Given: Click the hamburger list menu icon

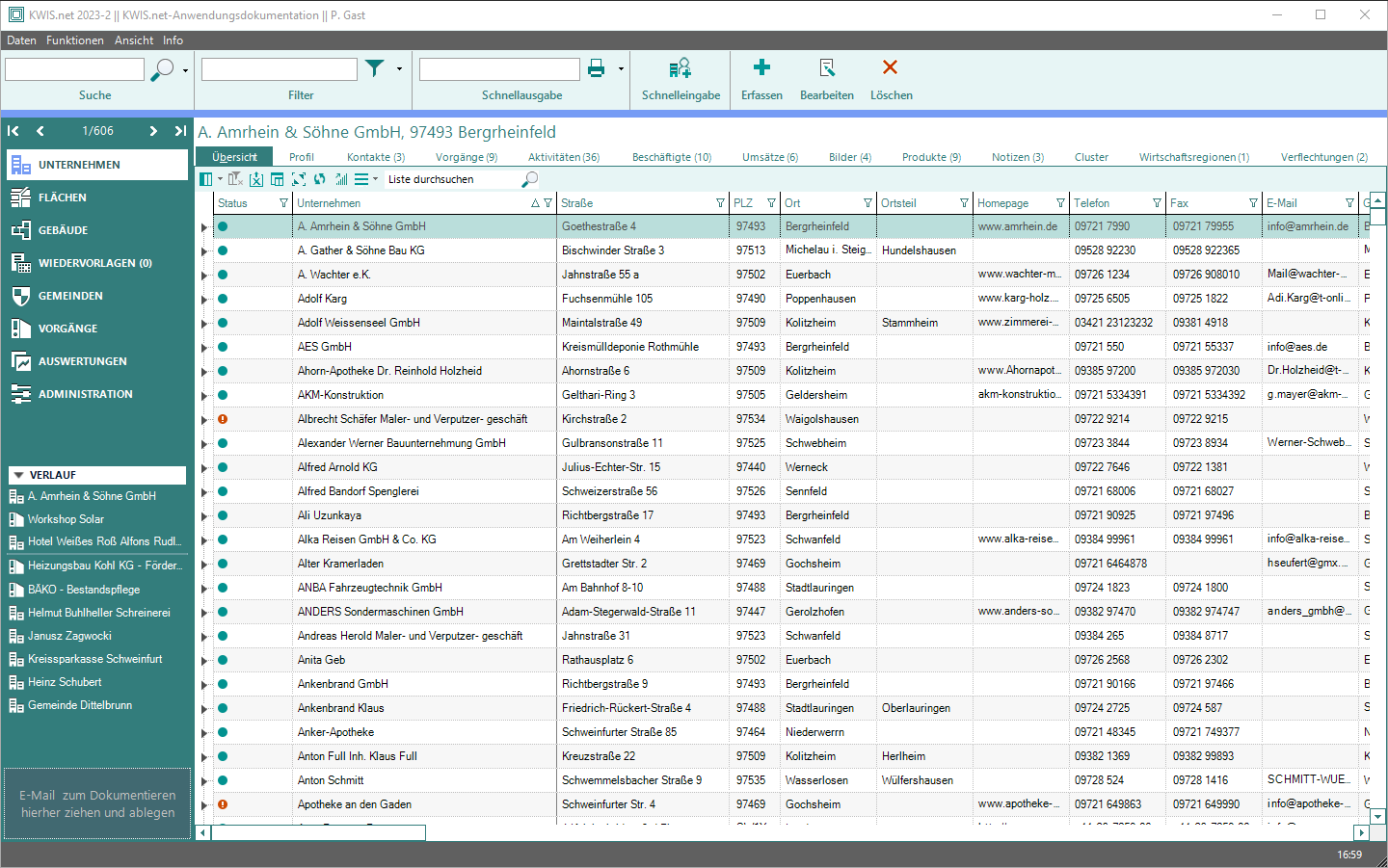Looking at the screenshot, I should pyautogui.click(x=361, y=179).
